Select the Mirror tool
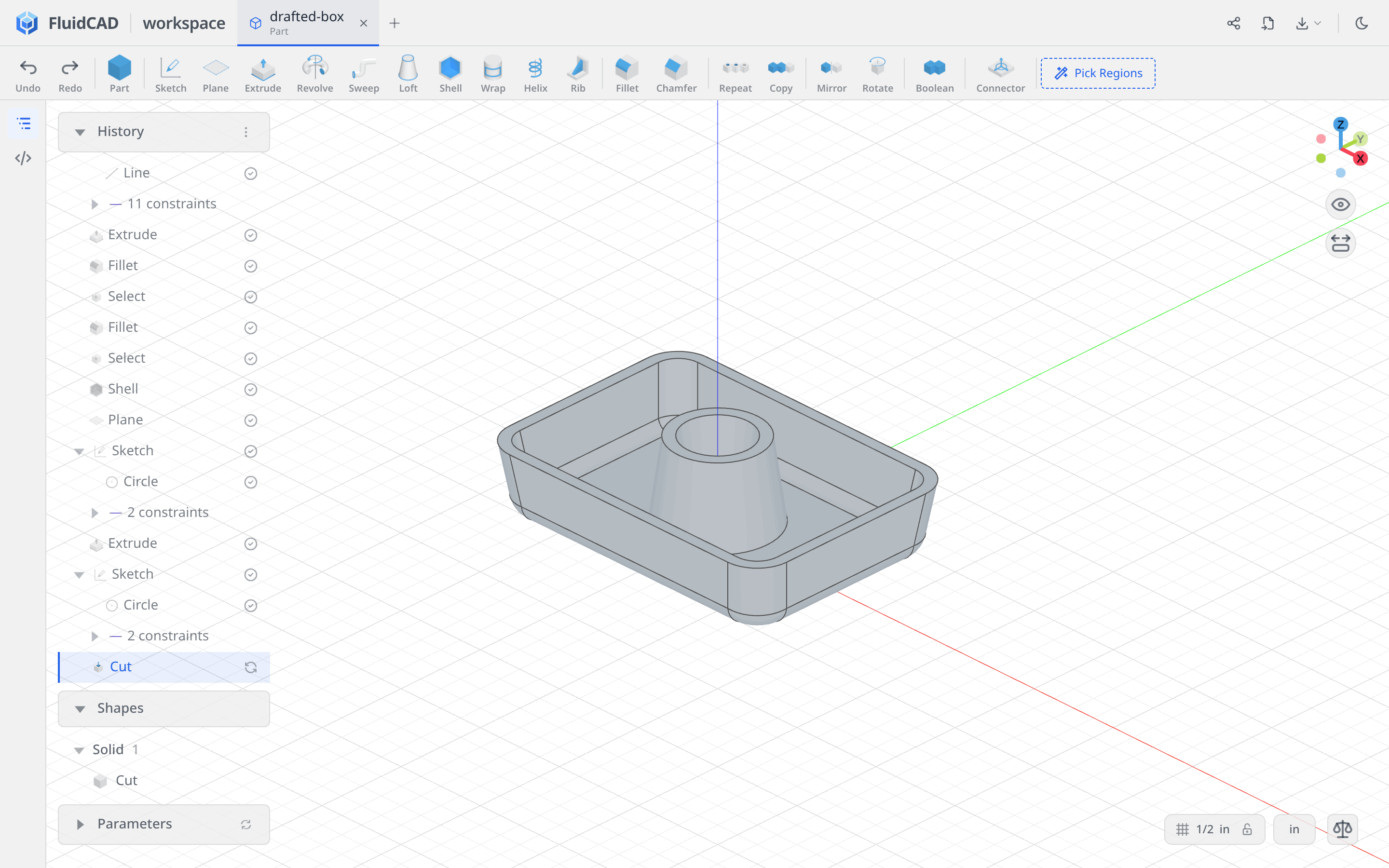1389x868 pixels. pyautogui.click(x=831, y=74)
